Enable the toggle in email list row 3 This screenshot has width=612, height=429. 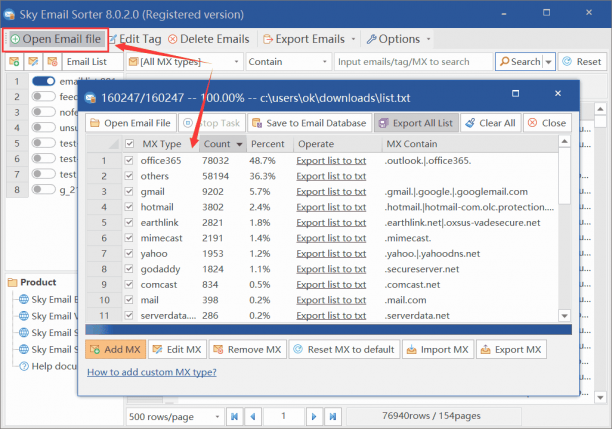tap(44, 112)
